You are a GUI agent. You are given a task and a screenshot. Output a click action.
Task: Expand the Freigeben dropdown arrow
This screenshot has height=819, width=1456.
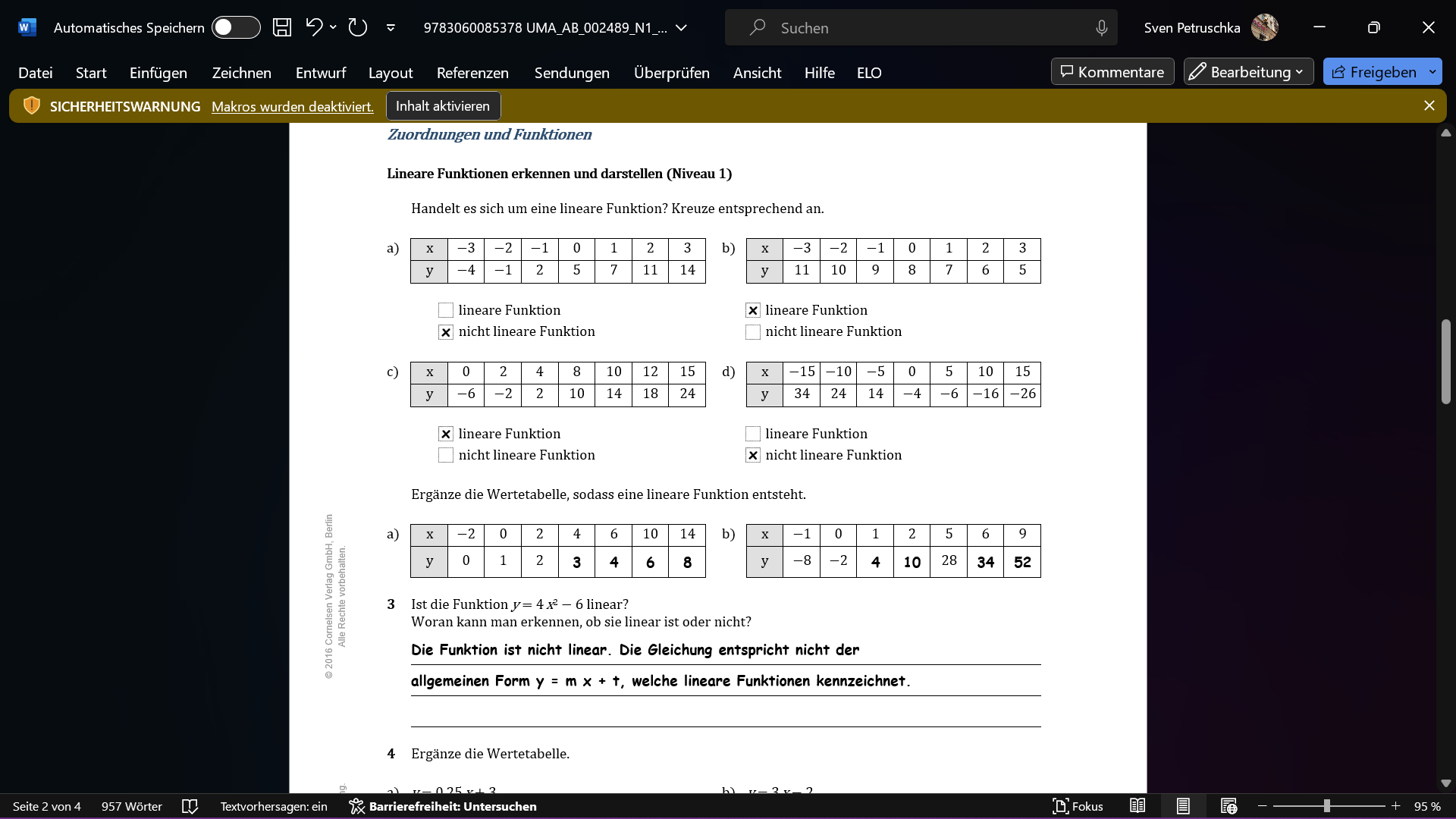coord(1432,72)
